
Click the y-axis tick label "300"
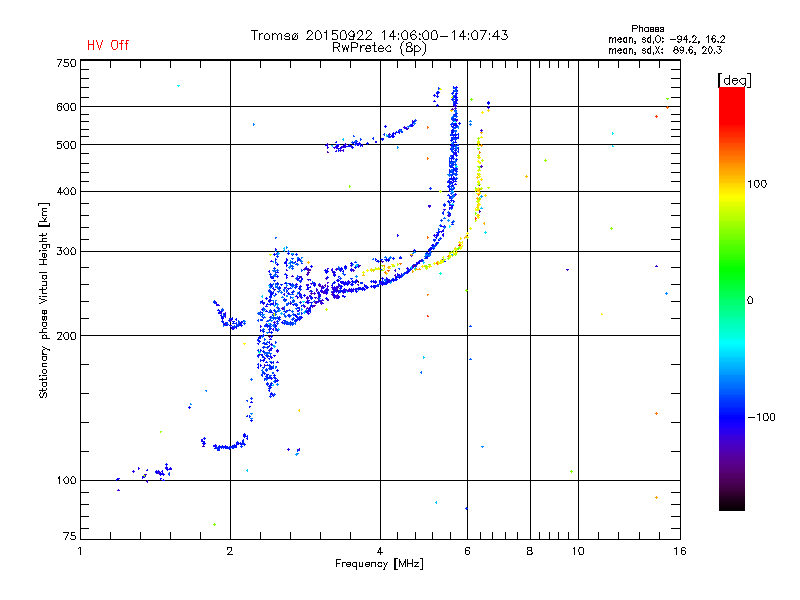click(66, 251)
